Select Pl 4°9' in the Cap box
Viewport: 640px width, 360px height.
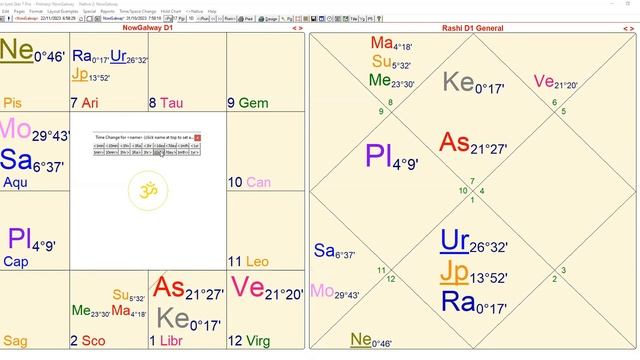tap(32, 239)
